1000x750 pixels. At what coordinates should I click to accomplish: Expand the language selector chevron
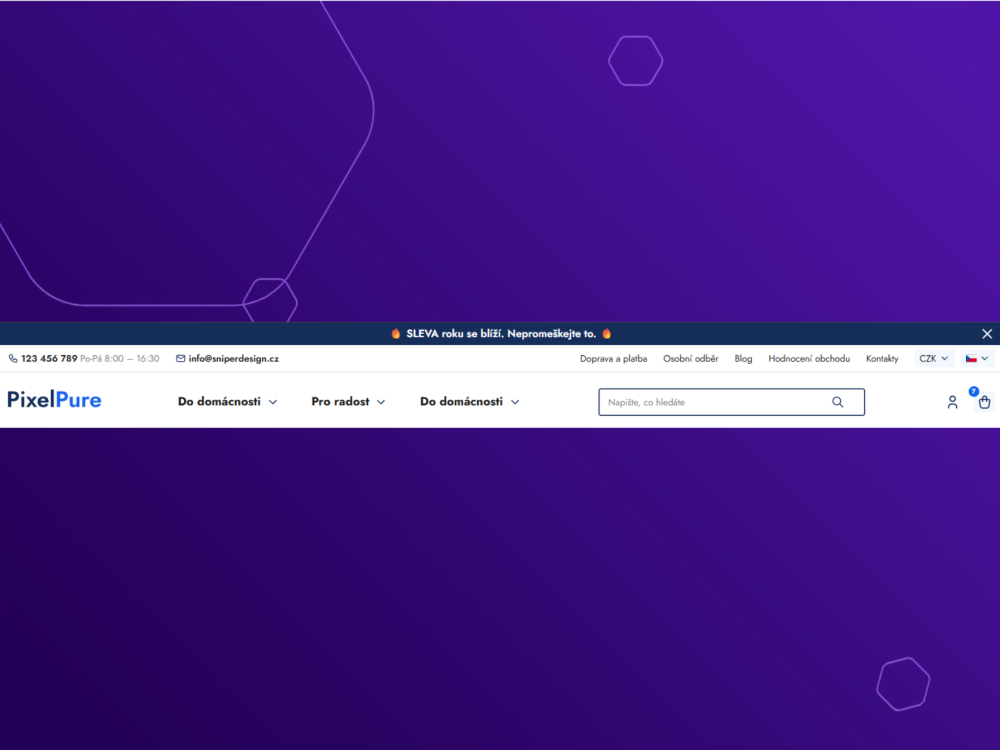click(985, 358)
